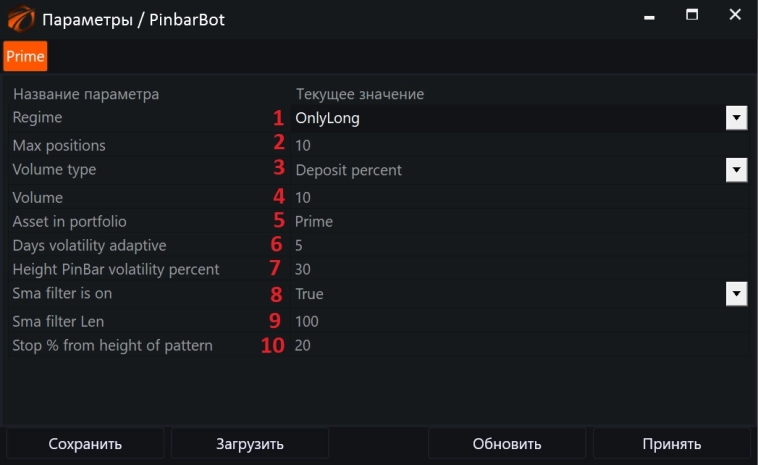Image resolution: width=758 pixels, height=465 pixels.
Task: Minimize the PinbarBot parameters window
Action: pos(645,15)
